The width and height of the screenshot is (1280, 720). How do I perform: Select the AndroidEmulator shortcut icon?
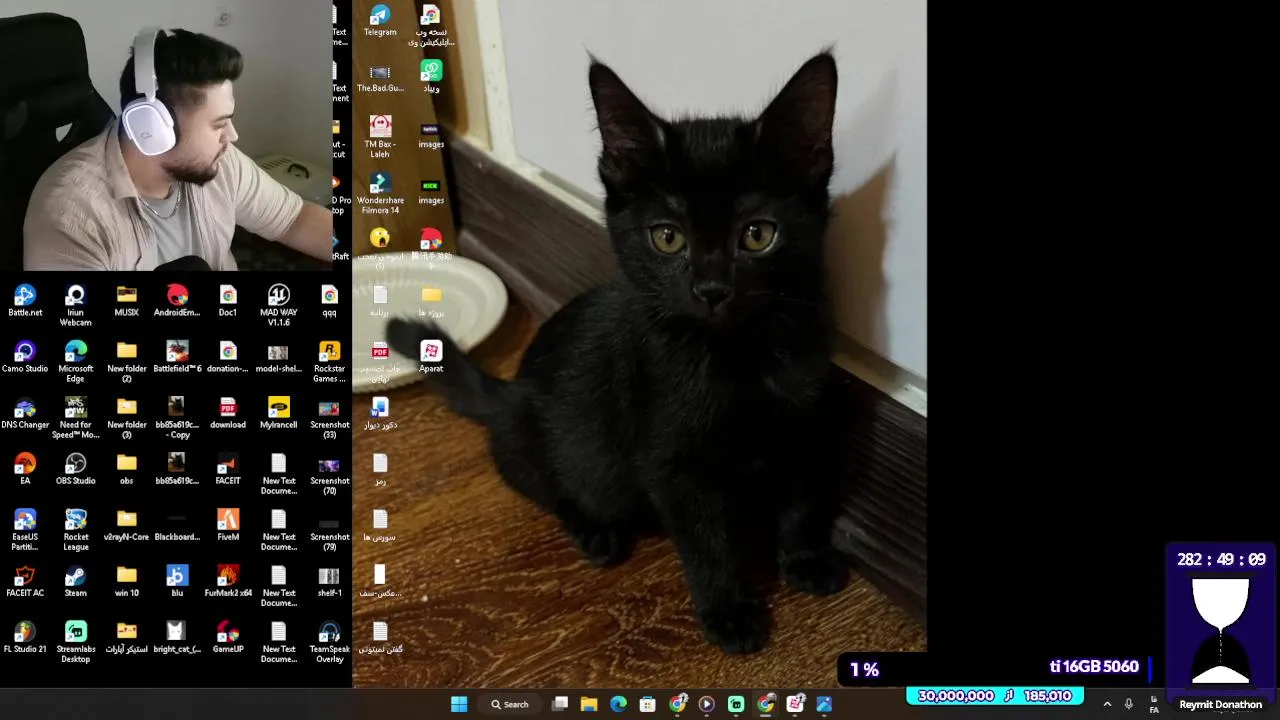177,300
